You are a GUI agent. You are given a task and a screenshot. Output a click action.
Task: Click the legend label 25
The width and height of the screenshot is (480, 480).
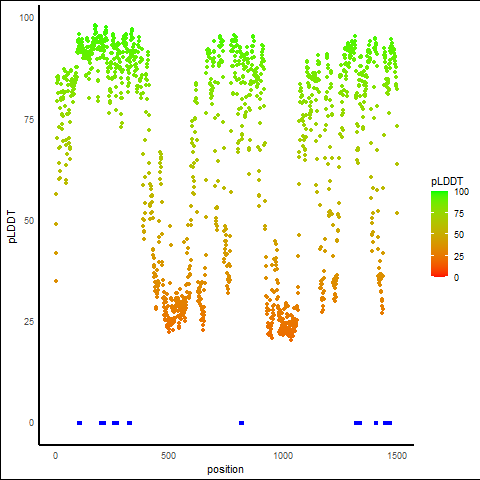tap(459, 257)
